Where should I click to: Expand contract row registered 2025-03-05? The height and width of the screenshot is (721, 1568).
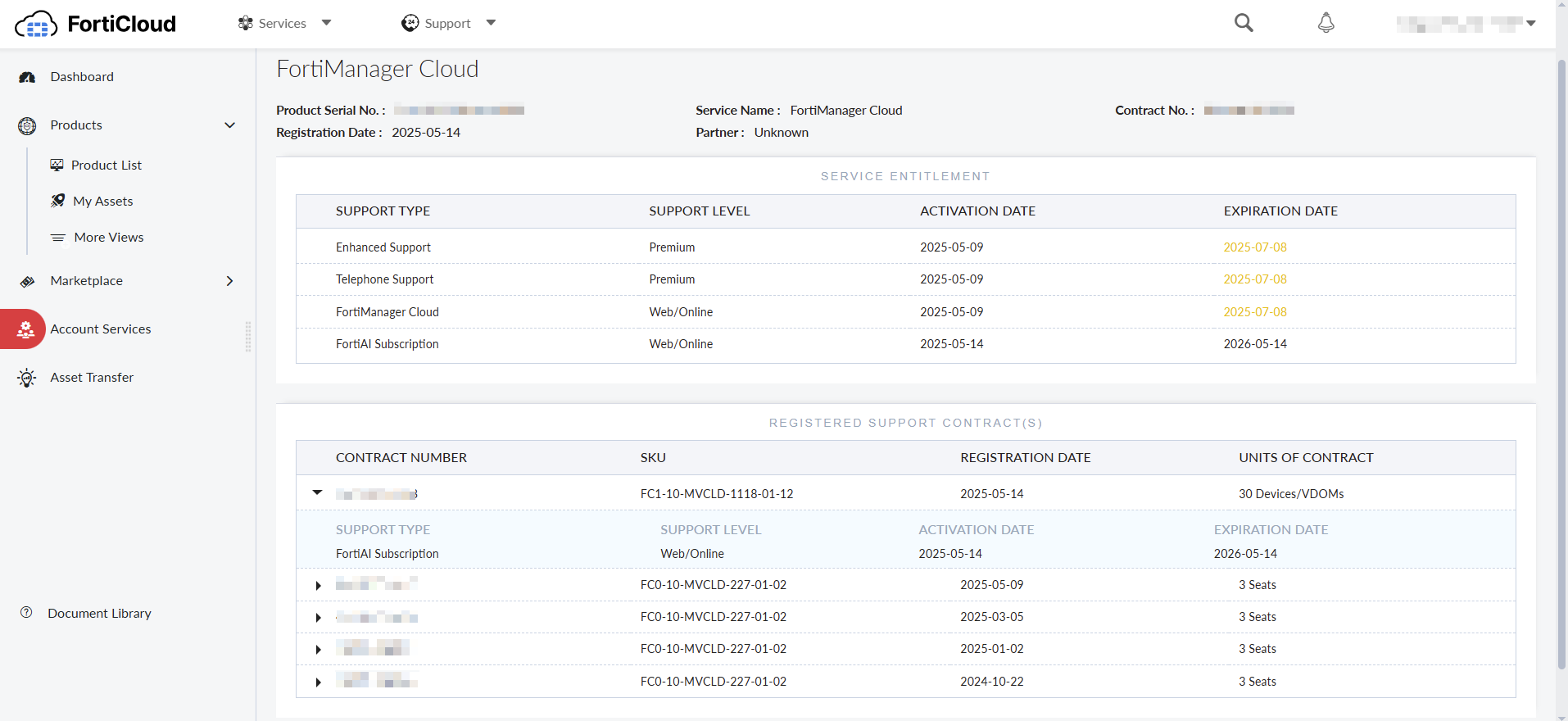pyautogui.click(x=318, y=618)
